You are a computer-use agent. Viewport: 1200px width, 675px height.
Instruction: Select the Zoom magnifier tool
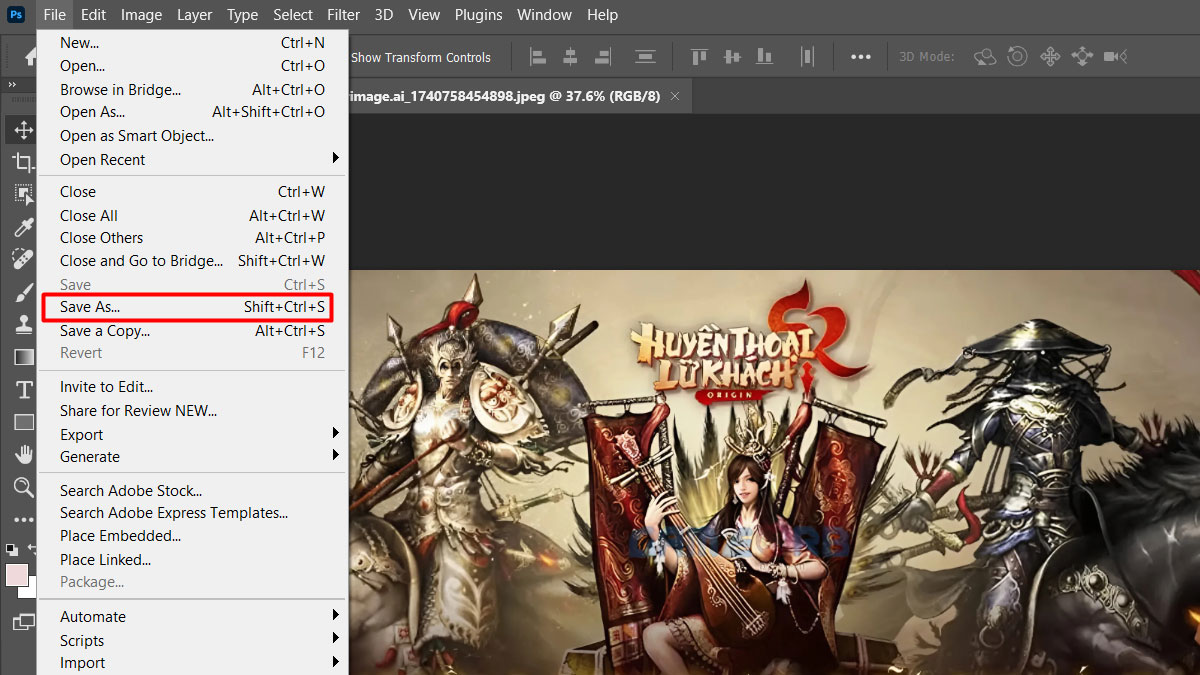point(23,487)
